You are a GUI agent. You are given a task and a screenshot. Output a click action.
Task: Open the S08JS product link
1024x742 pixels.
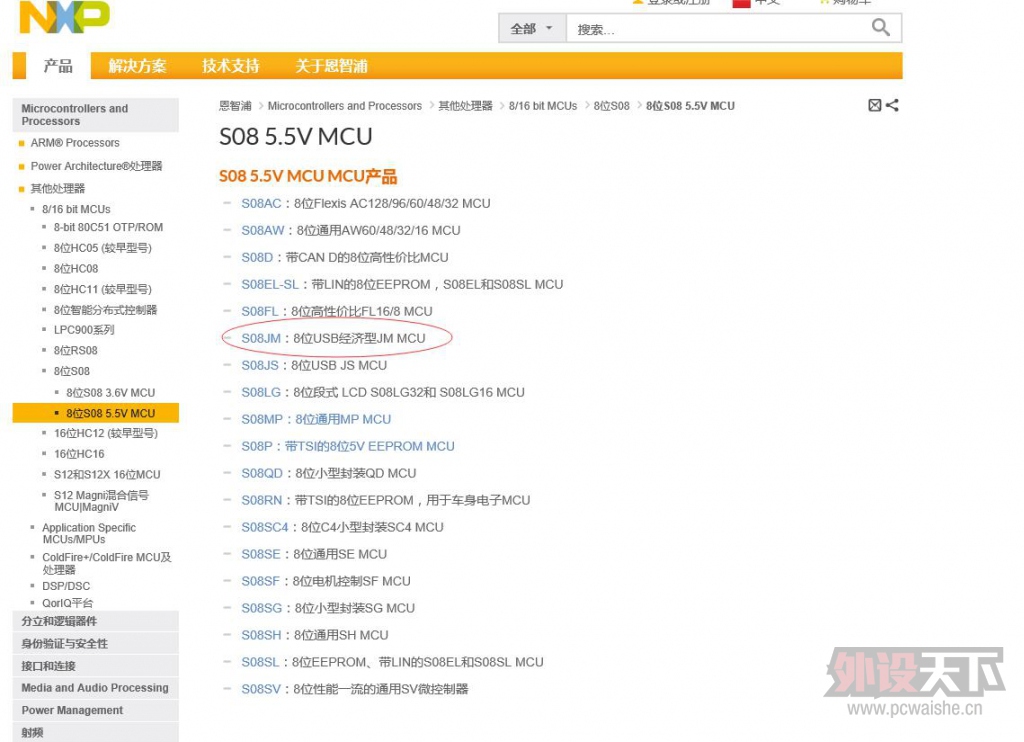[x=260, y=365]
